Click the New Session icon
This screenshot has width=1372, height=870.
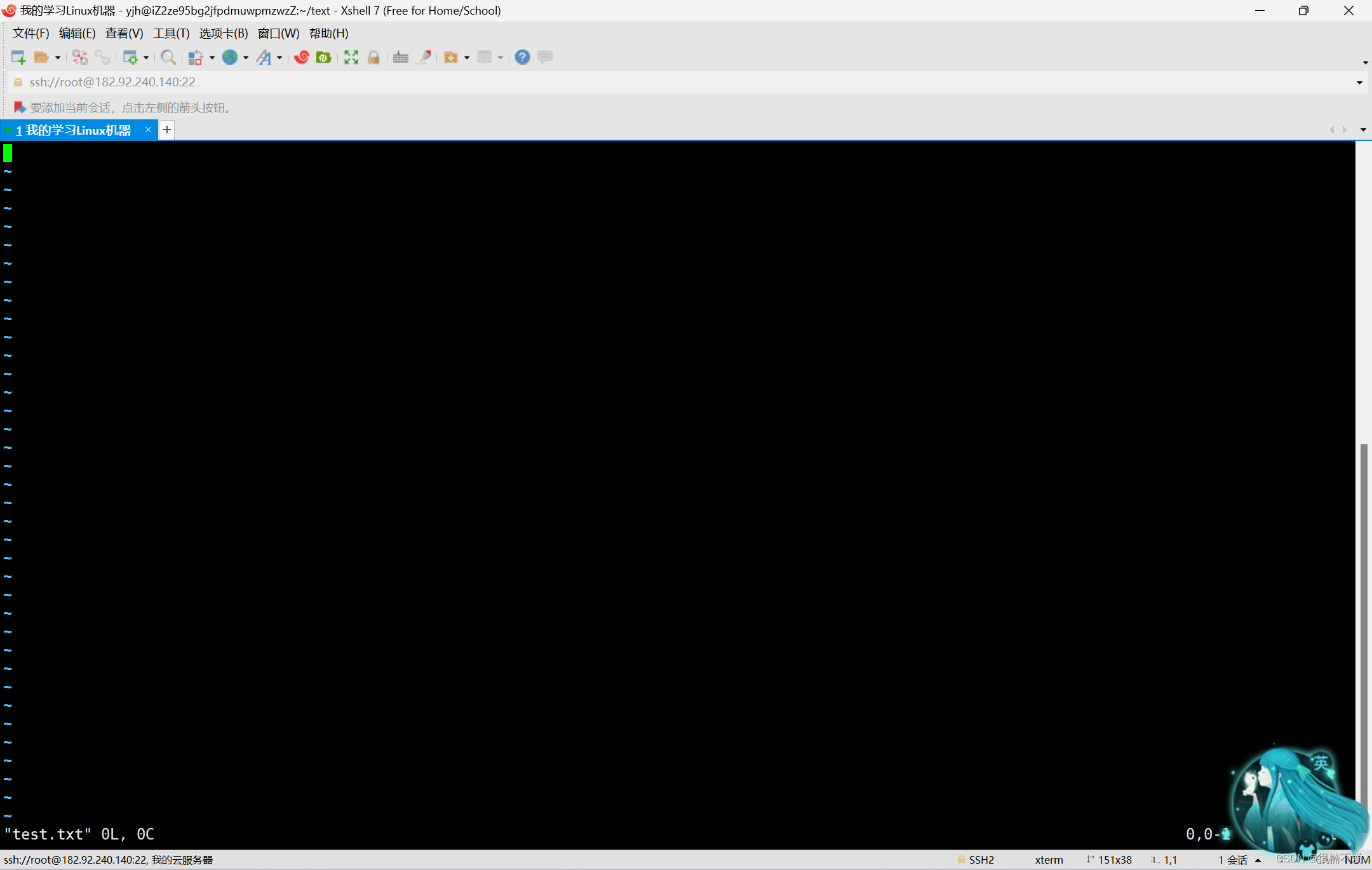pyautogui.click(x=18, y=57)
